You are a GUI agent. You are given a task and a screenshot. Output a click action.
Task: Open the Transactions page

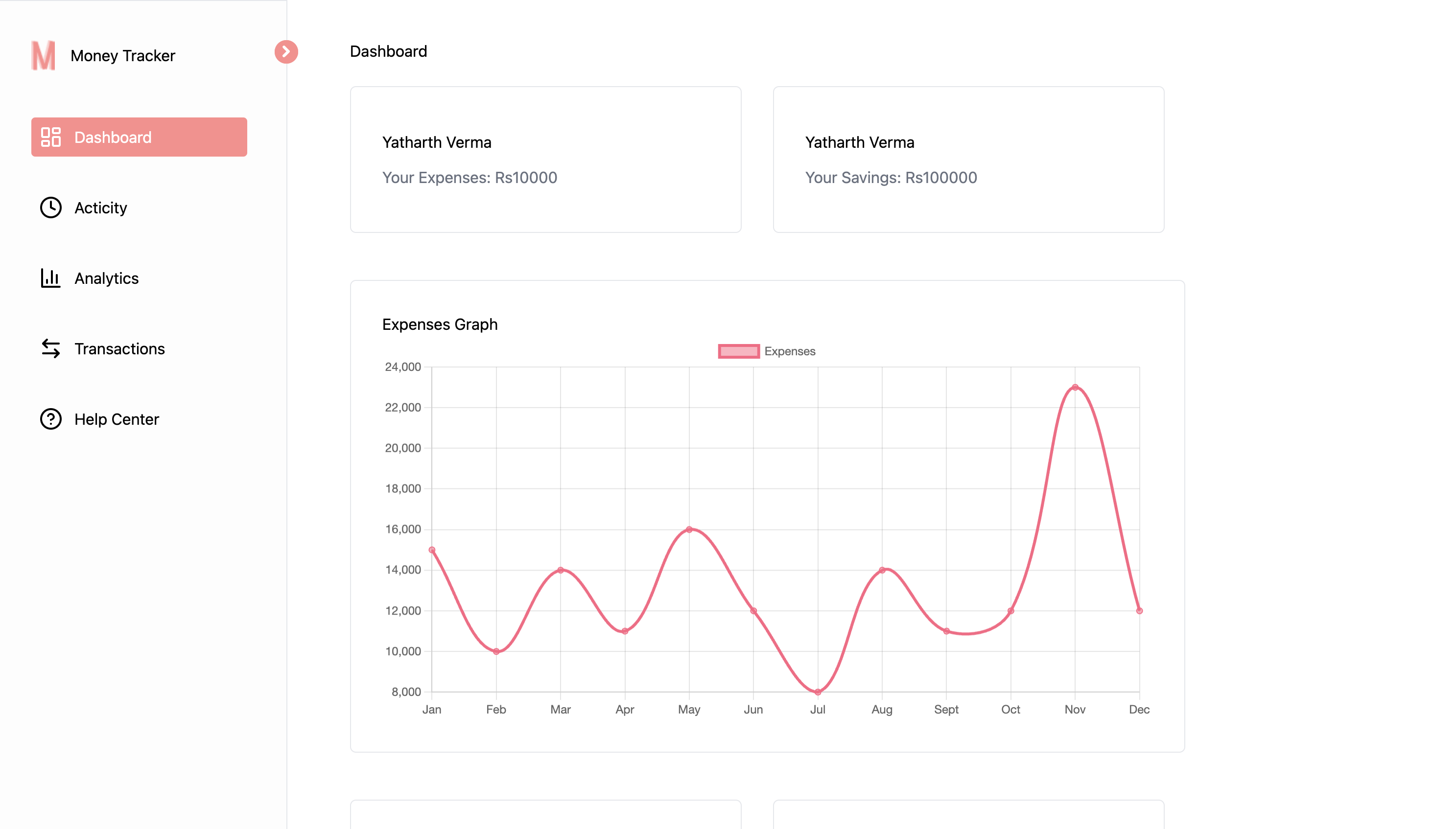[x=119, y=348]
